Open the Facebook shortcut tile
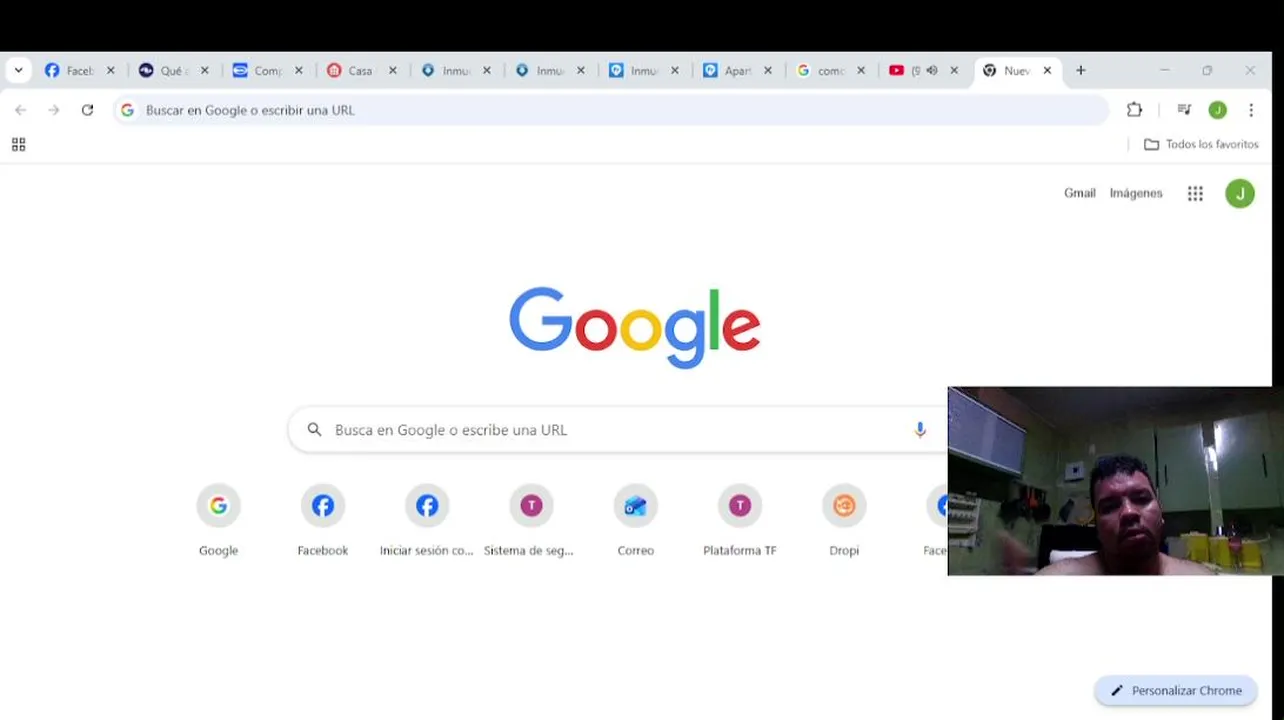 pos(323,520)
